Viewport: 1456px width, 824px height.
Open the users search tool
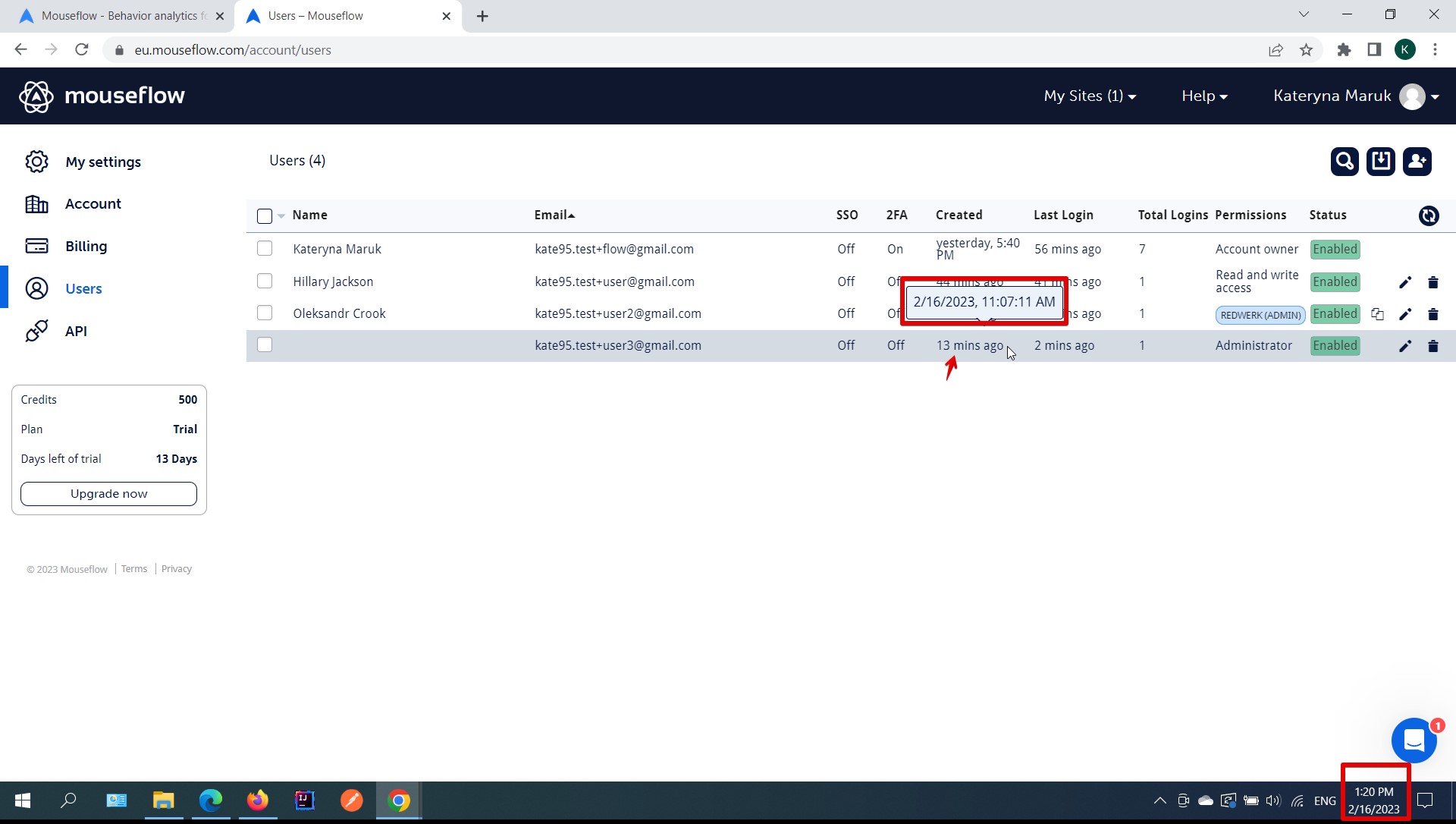1345,162
